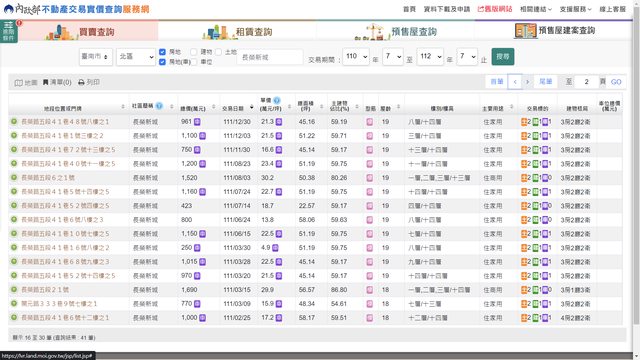Expand green plus icon on 111/12/03 row

(x=14, y=136)
